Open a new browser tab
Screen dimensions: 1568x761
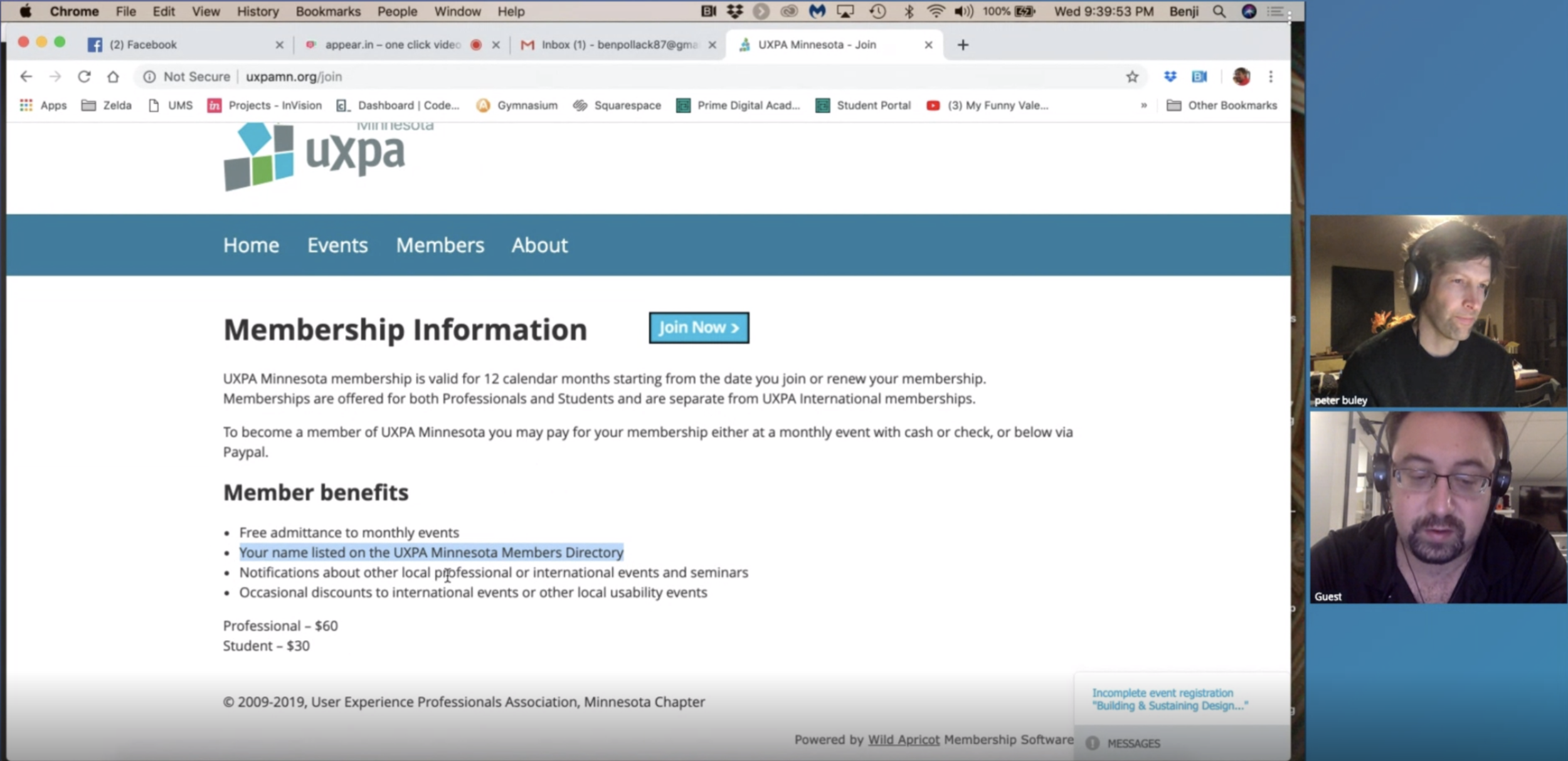[963, 45]
